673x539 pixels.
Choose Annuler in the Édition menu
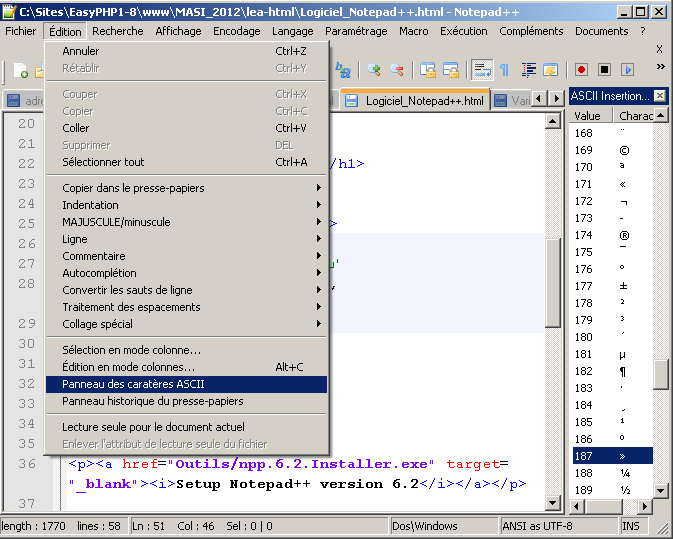(186, 51)
